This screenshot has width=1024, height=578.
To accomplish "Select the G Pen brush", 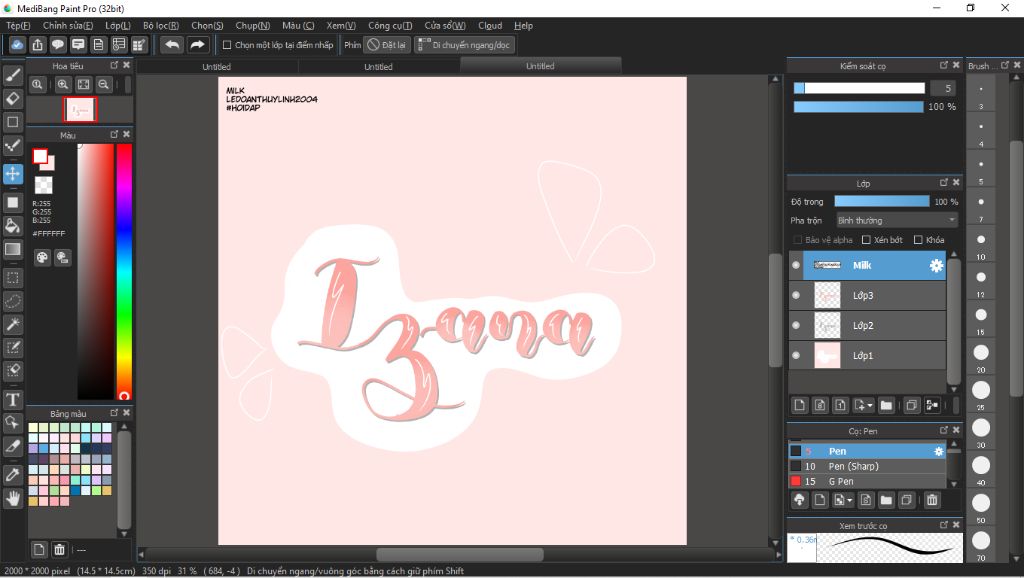I will coord(867,481).
